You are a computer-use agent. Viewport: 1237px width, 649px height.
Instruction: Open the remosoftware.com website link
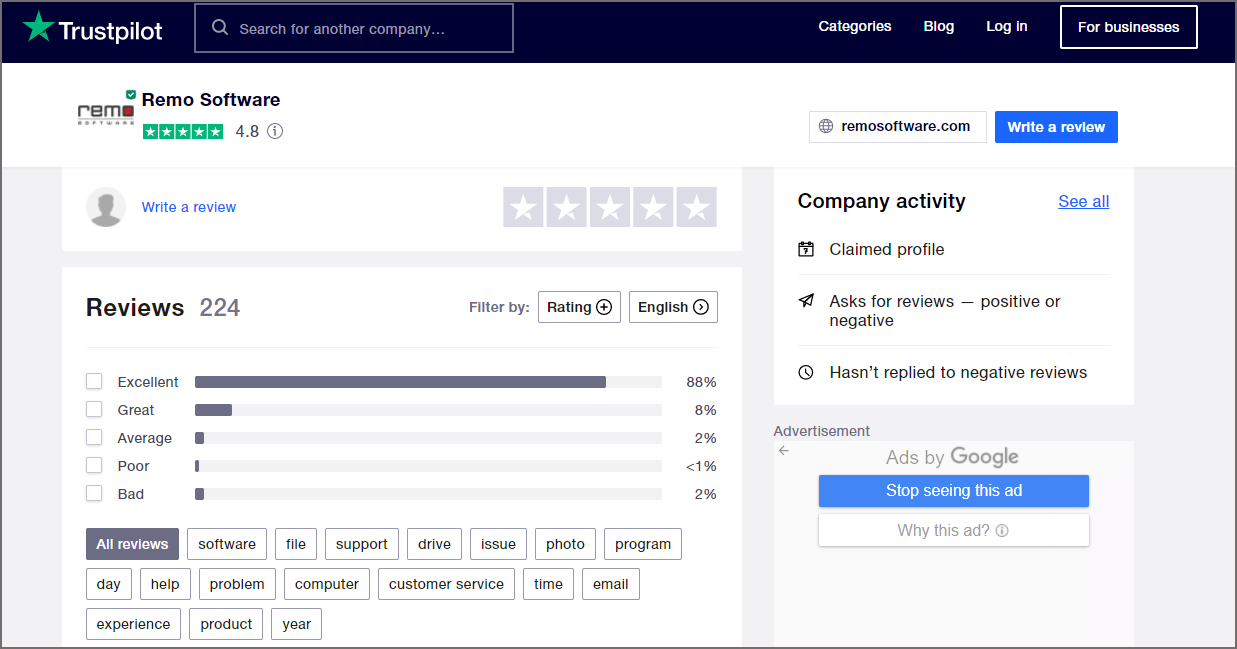[x=898, y=127]
